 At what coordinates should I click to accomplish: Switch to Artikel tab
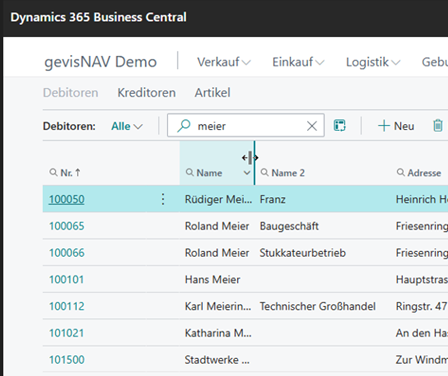coord(212,93)
